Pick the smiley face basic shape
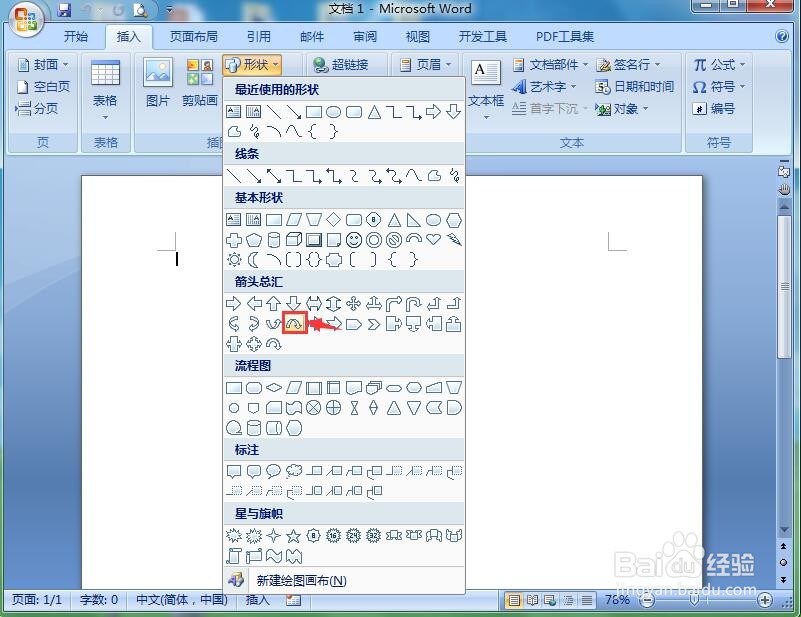This screenshot has height=617, width=801. tap(354, 240)
